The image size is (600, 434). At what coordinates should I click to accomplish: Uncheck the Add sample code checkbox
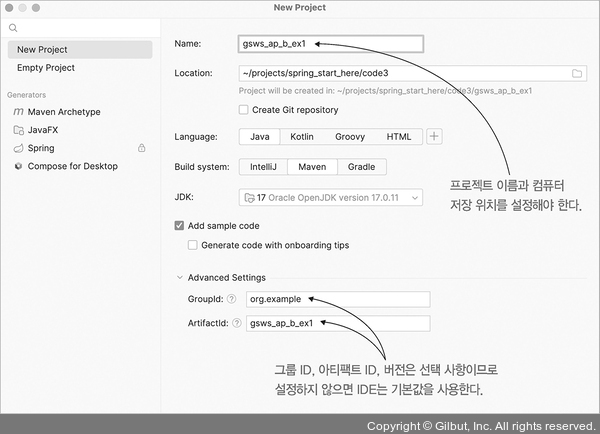tap(180, 226)
